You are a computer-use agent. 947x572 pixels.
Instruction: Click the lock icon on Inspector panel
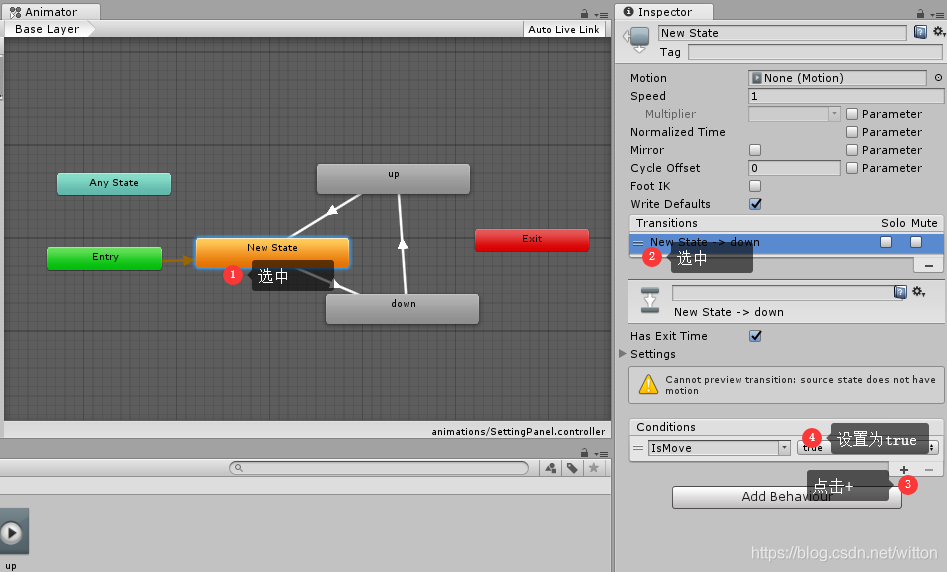pos(920,13)
